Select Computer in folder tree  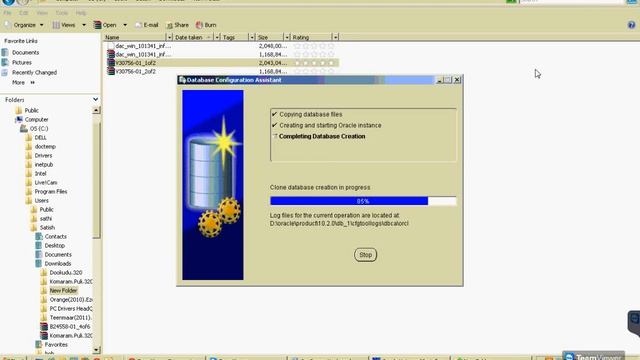(x=36, y=119)
